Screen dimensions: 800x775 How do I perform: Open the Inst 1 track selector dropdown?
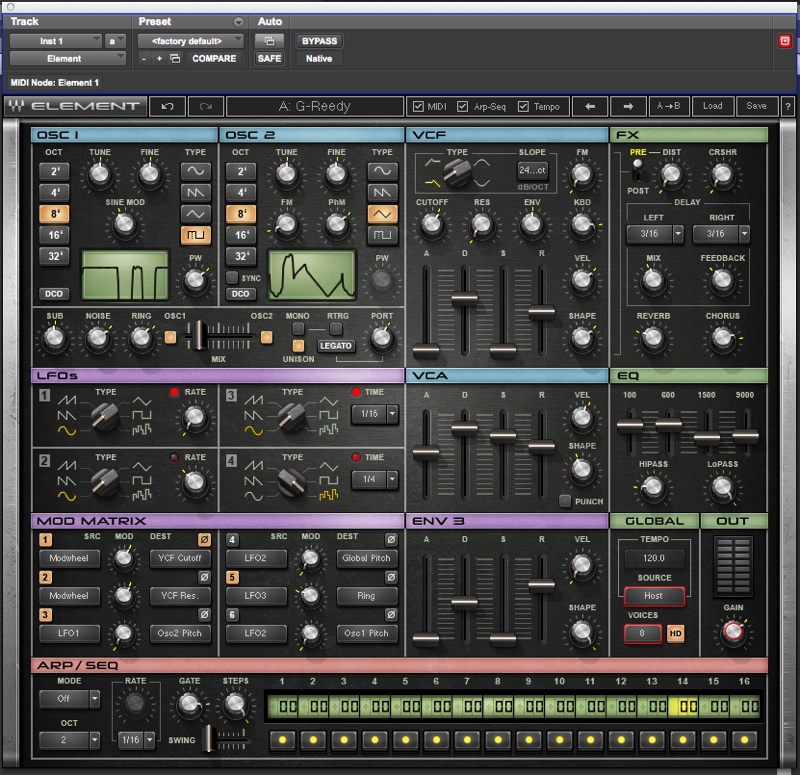coord(57,41)
